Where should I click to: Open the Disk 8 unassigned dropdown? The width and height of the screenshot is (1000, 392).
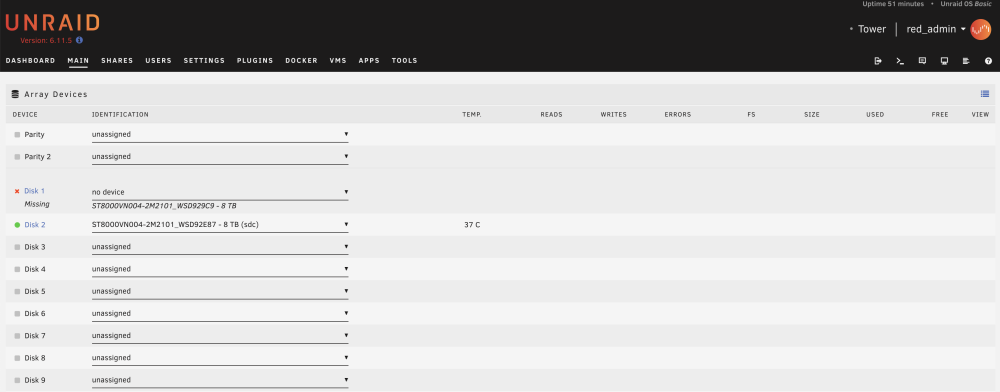(x=220, y=358)
